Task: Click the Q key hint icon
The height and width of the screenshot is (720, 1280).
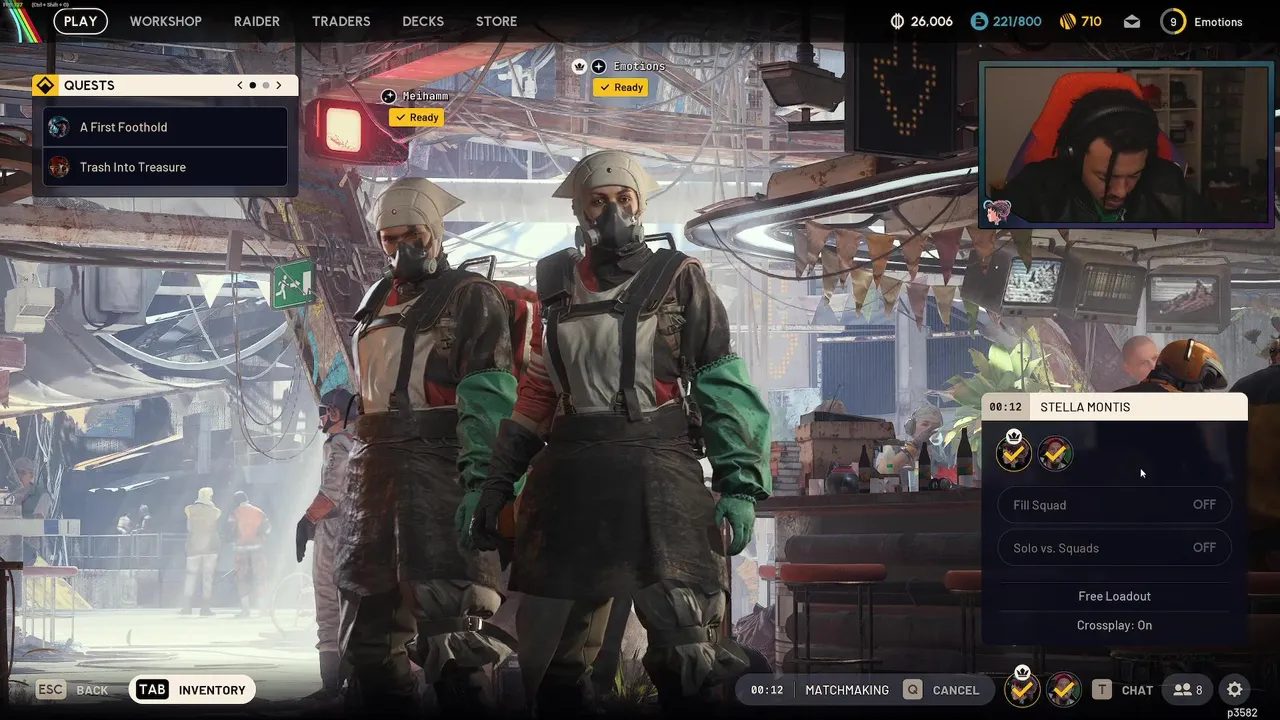Action: pos(912,690)
